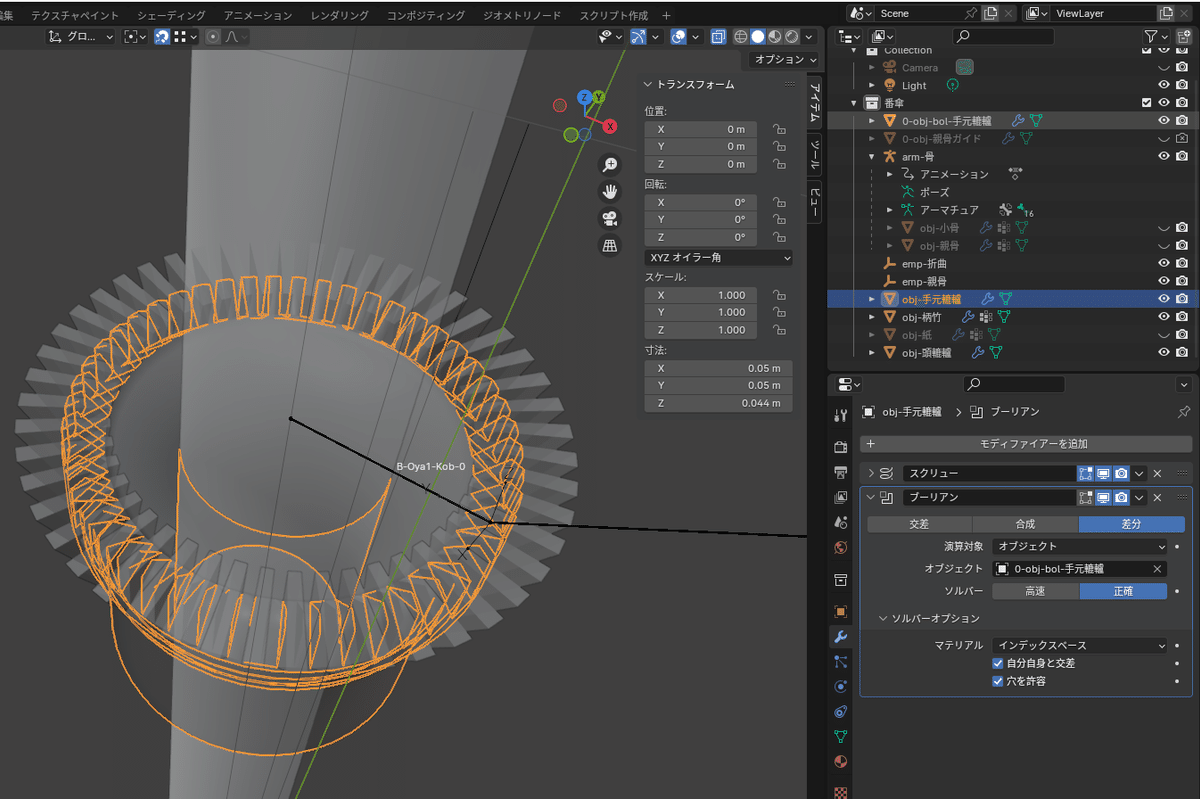Open Physics properties tab icon
Image resolution: width=1200 pixels, height=799 pixels.
(841, 686)
